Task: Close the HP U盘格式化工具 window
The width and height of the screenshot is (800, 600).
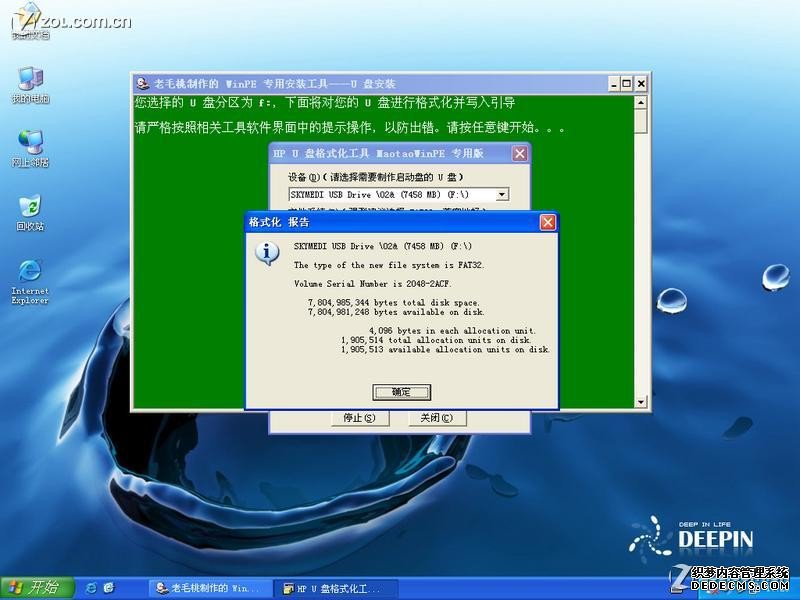Action: (519, 154)
